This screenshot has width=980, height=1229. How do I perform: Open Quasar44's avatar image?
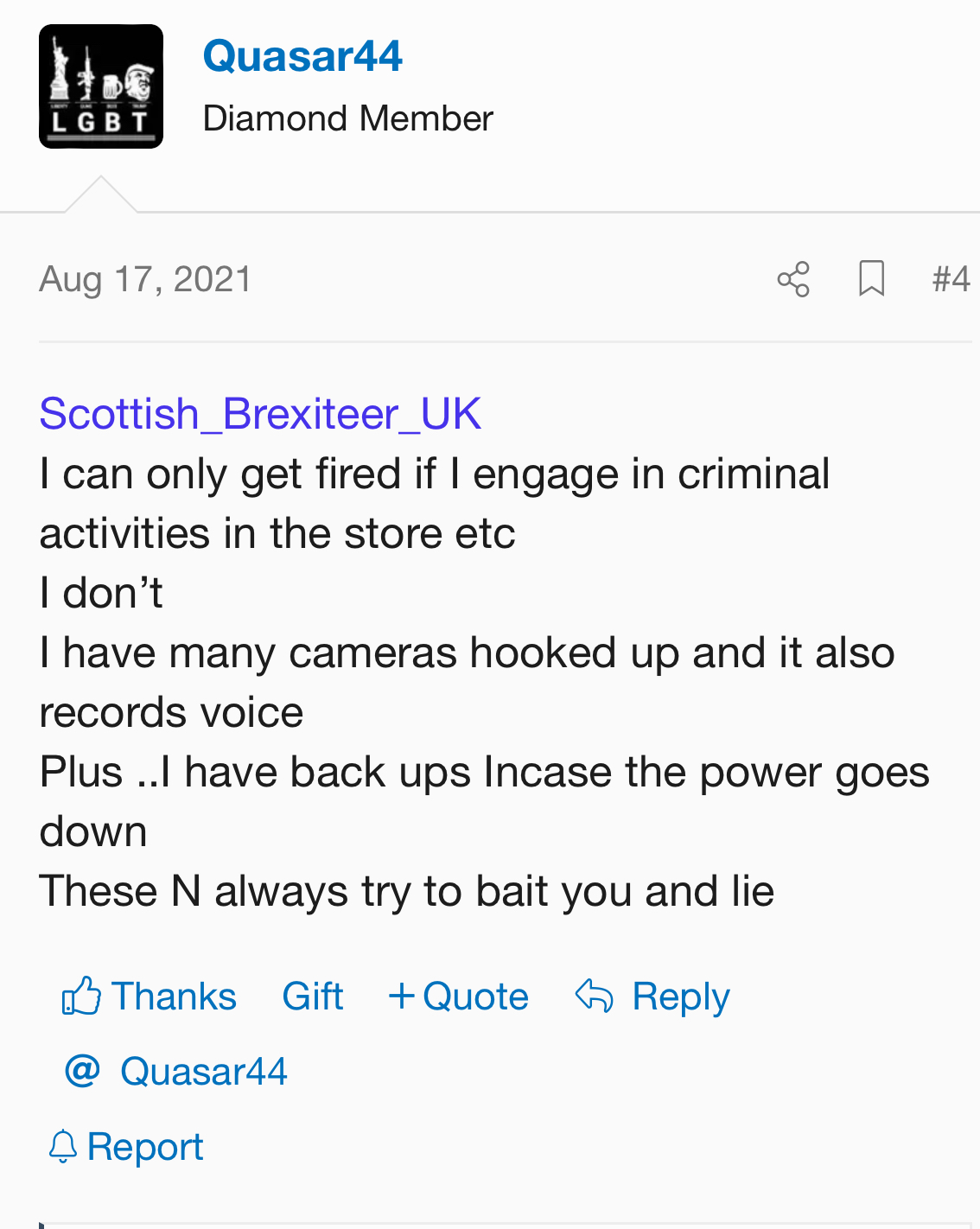[x=101, y=86]
